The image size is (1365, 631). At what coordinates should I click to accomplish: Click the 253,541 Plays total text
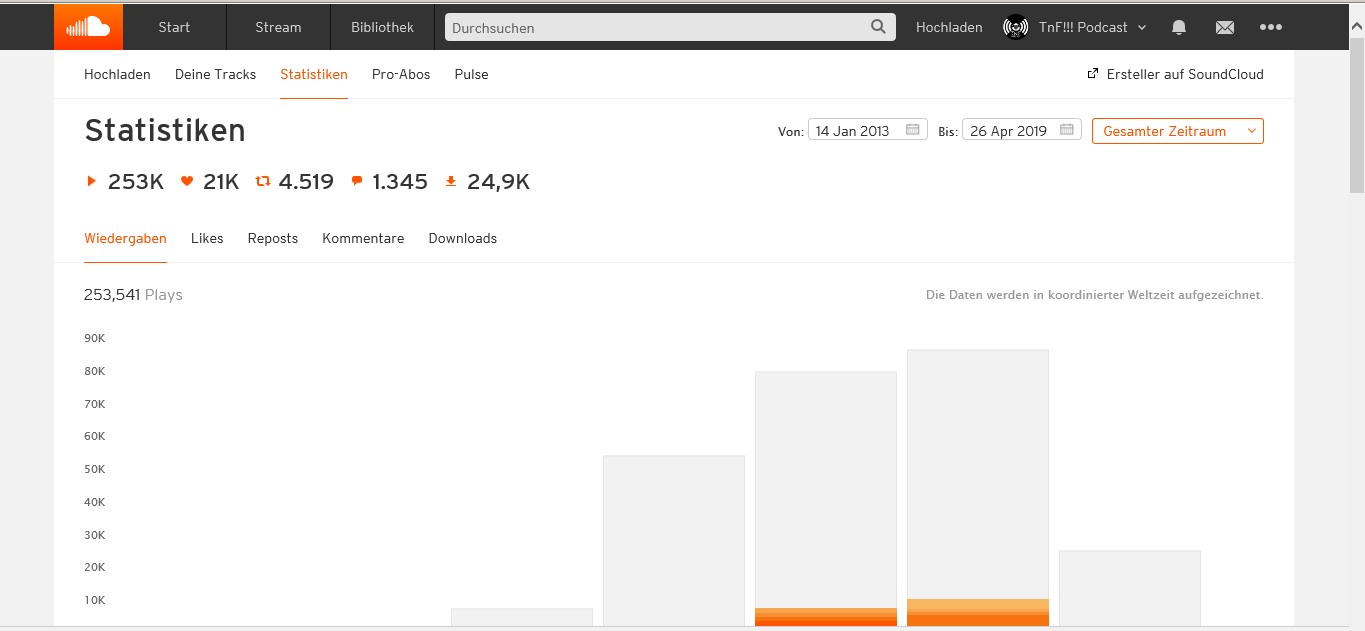coord(133,295)
